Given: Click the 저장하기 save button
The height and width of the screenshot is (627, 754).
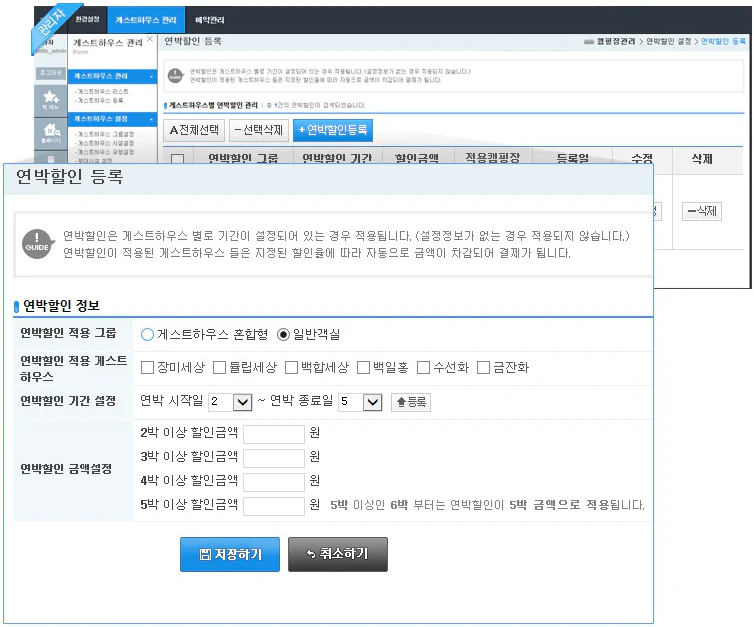Looking at the screenshot, I should click(230, 554).
